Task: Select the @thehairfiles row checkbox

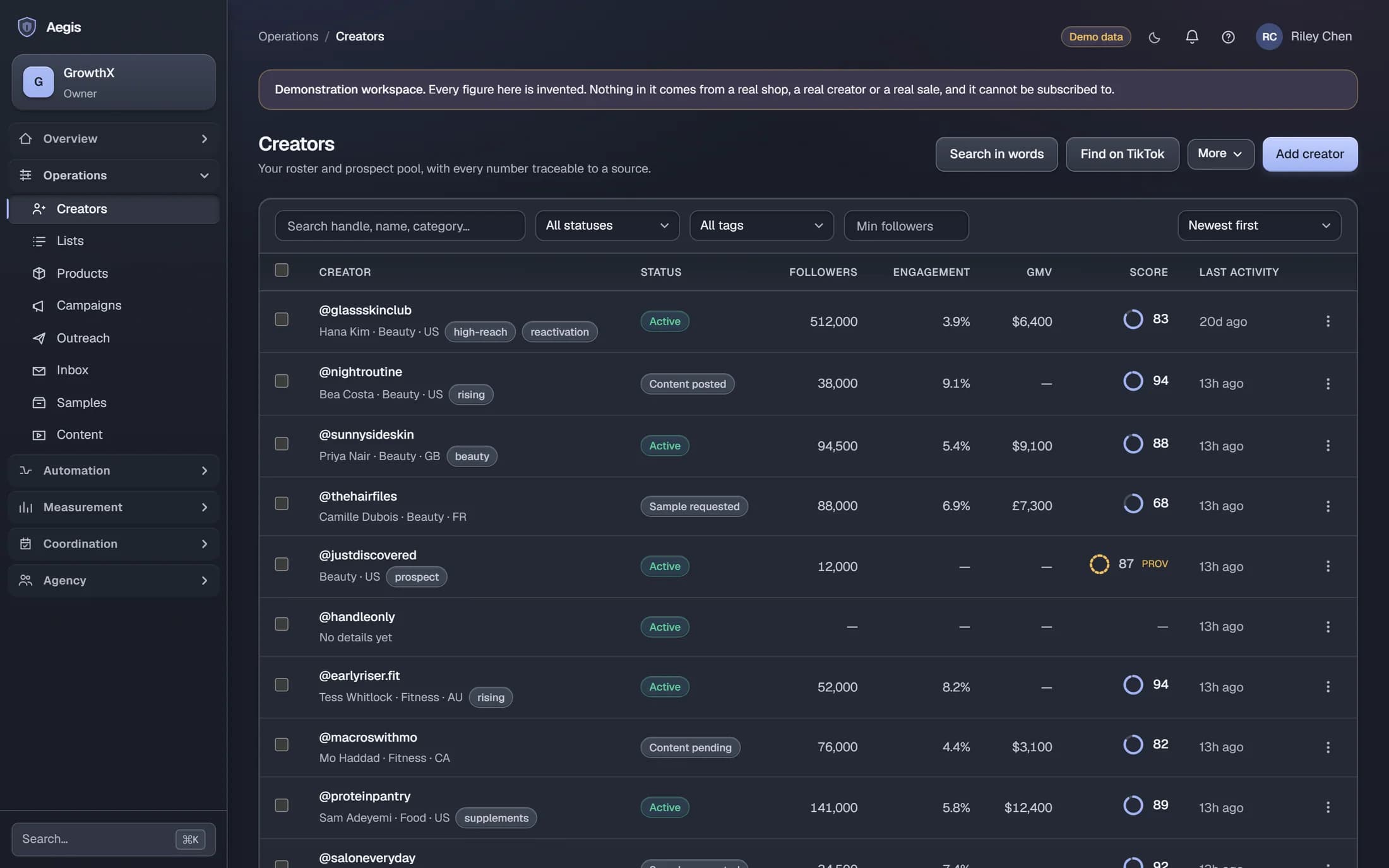Action: pos(282,504)
